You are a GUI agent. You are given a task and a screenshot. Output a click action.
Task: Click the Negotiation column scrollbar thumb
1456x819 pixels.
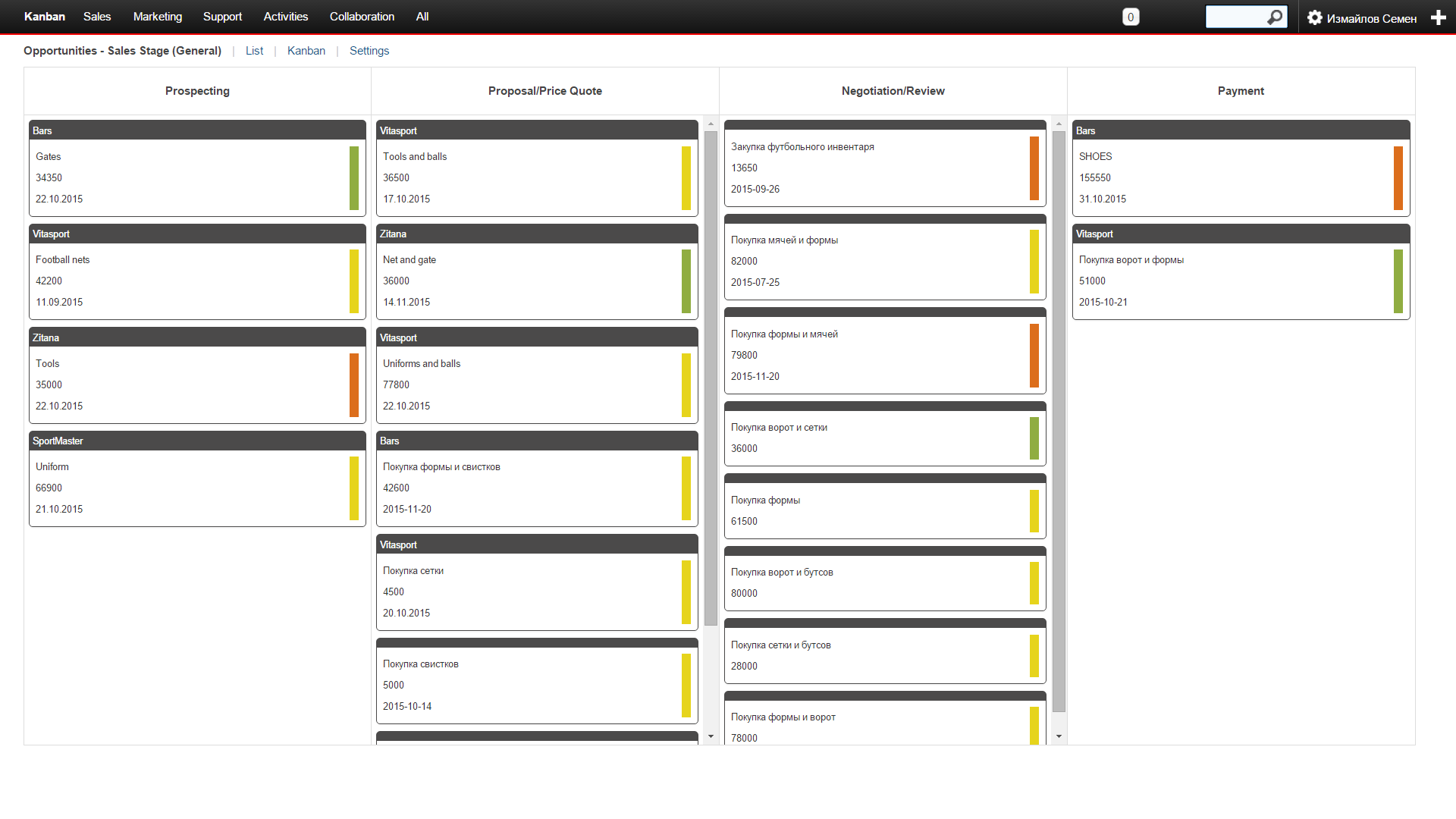coord(1059,422)
